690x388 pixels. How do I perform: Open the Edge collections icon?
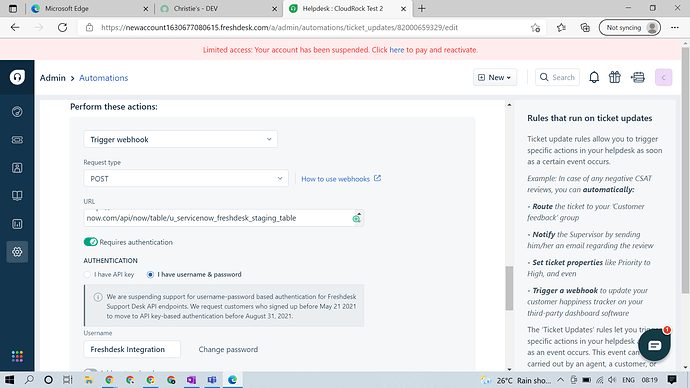[585, 28]
